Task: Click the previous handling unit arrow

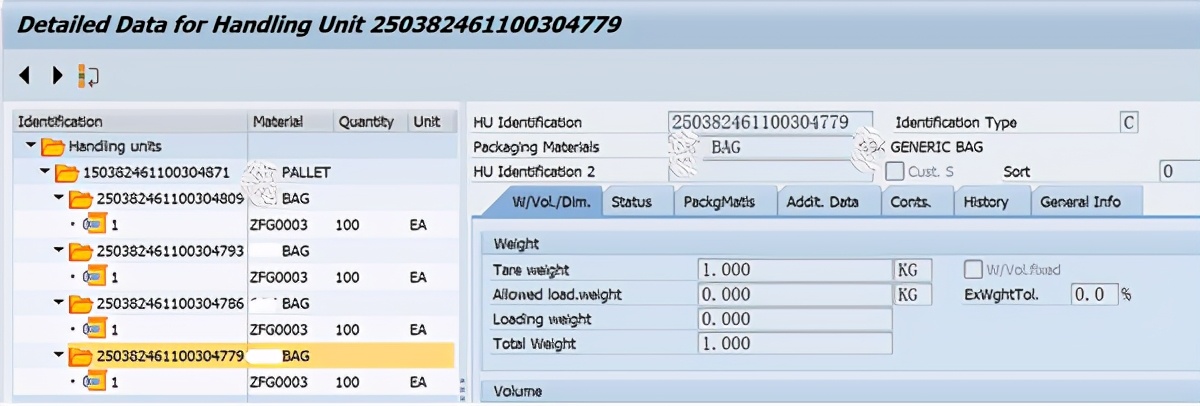Action: click(x=25, y=75)
